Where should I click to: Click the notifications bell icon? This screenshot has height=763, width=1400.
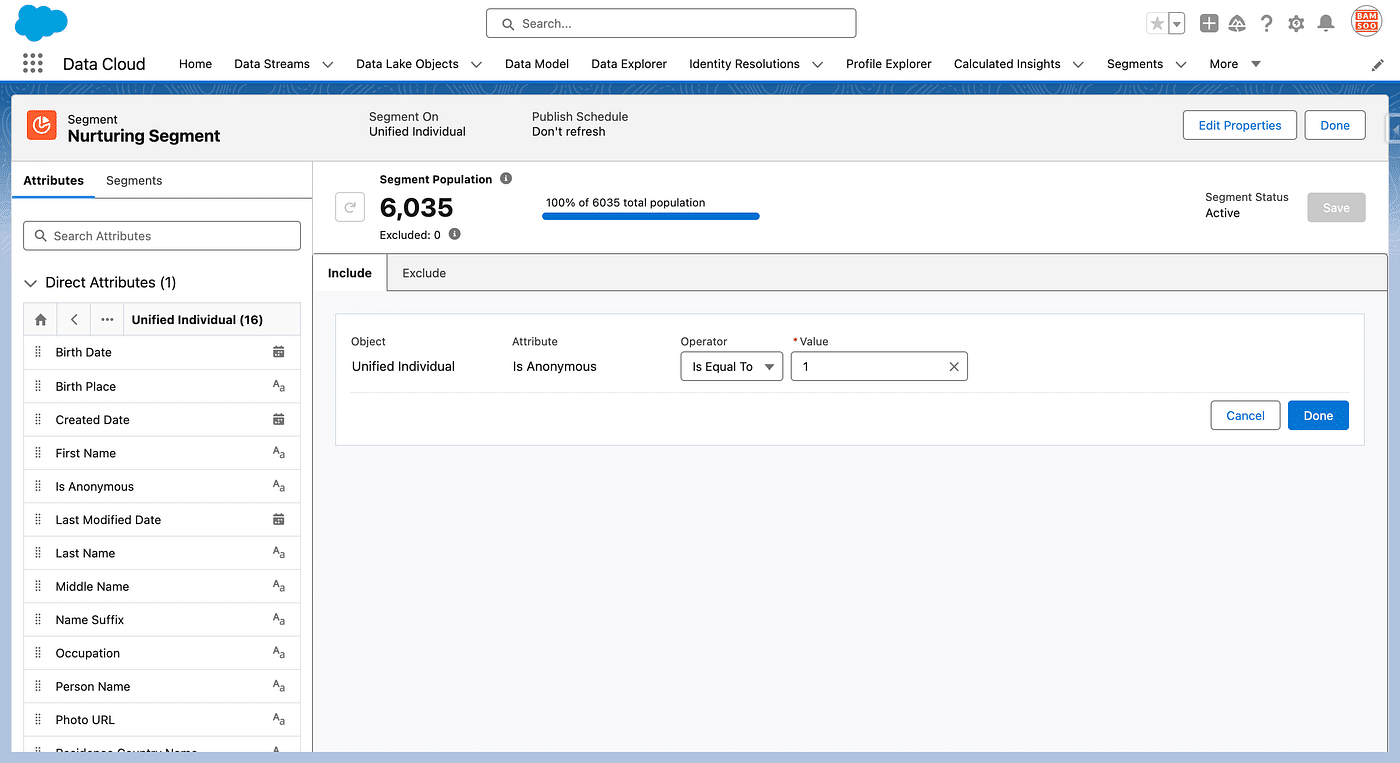1326,23
